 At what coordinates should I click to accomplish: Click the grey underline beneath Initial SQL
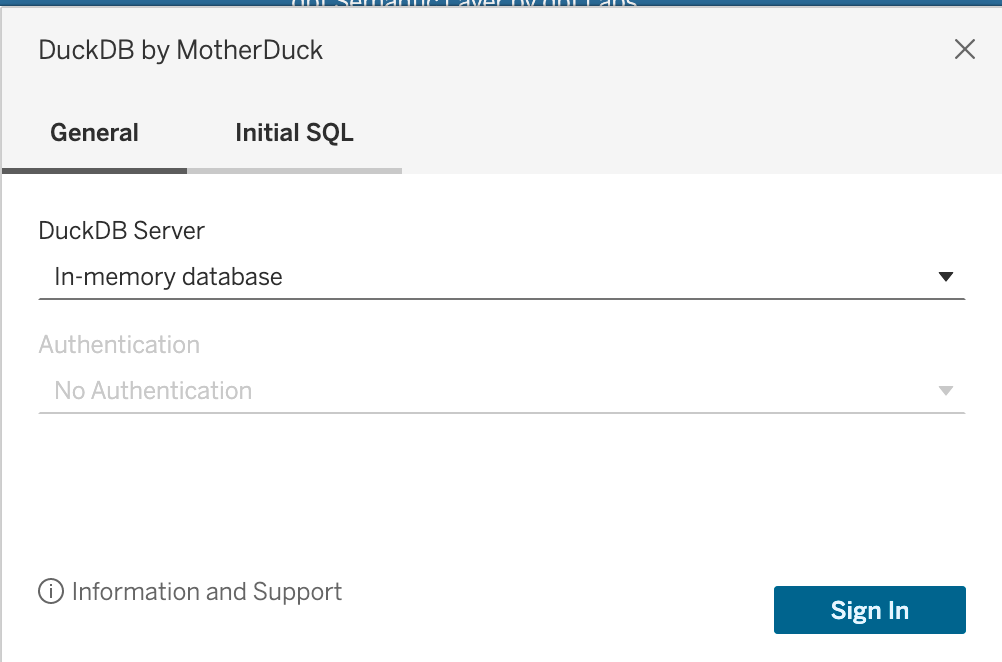click(294, 171)
